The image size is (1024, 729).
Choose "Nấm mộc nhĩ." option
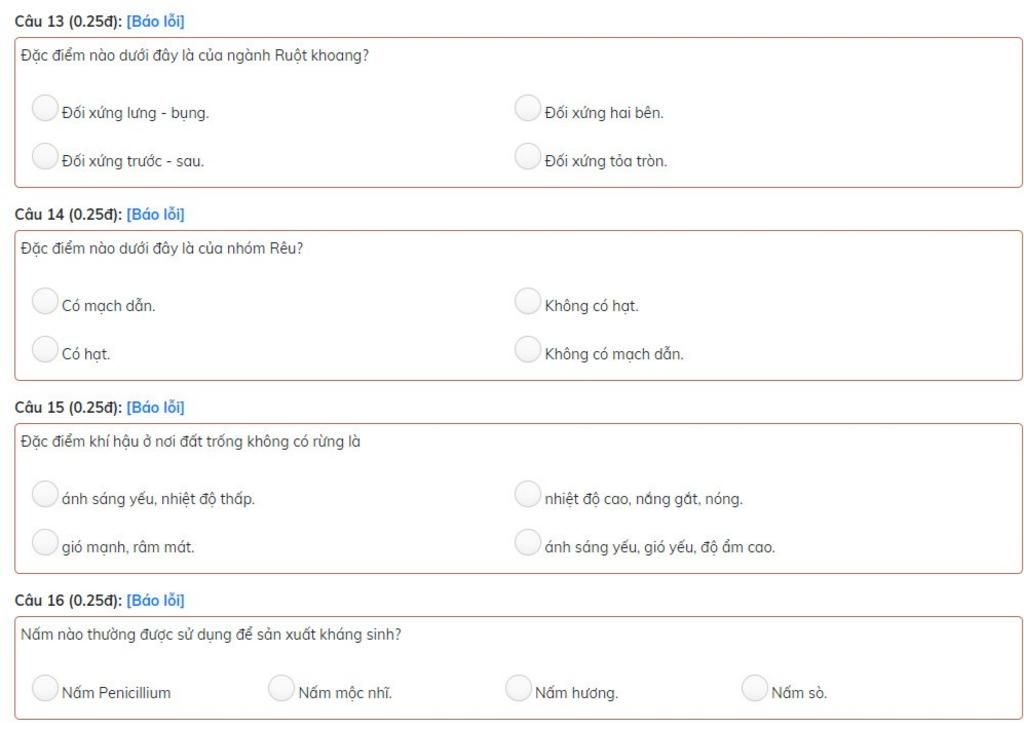pos(281,688)
